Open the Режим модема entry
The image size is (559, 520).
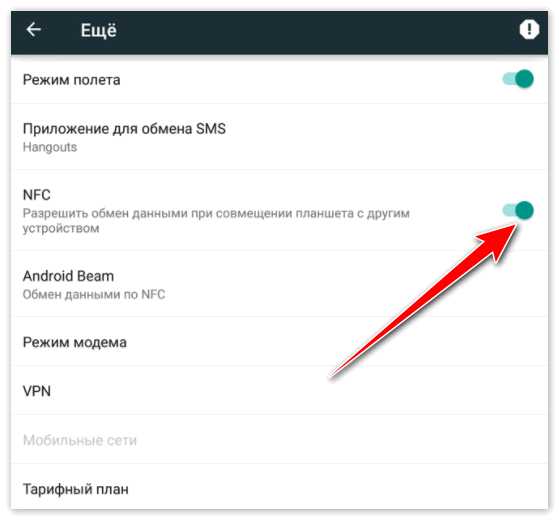click(280, 341)
